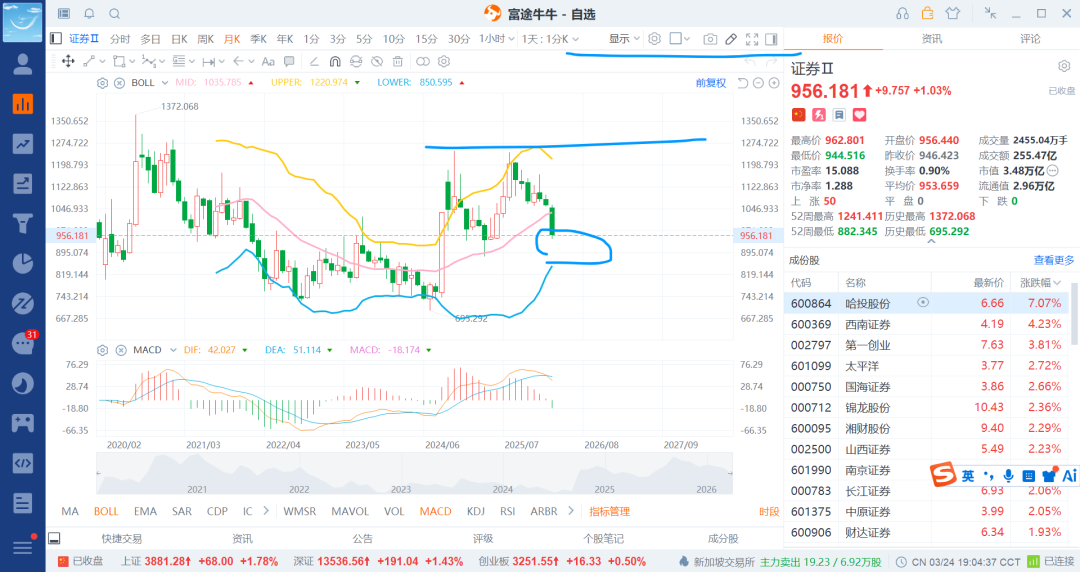The height and width of the screenshot is (572, 1080).
Task: Zoom in chart with plus icon
Action: pyautogui.click(x=774, y=83)
